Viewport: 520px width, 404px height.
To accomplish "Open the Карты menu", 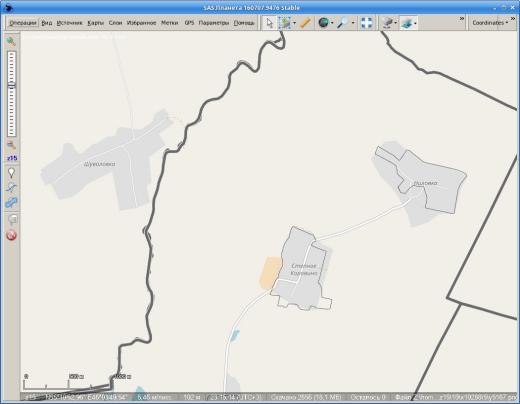I will (x=96, y=23).
